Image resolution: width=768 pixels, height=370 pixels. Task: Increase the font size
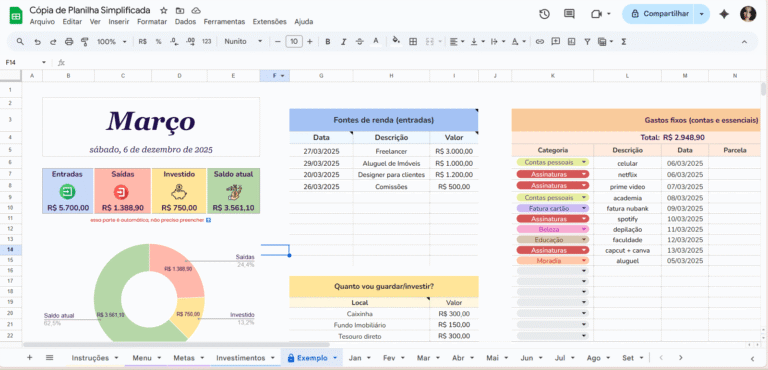click(310, 42)
